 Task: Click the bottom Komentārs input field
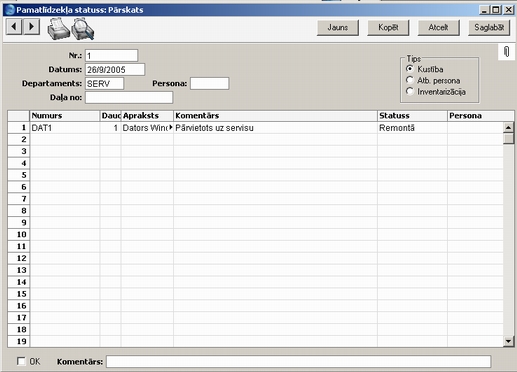[x=298, y=361]
